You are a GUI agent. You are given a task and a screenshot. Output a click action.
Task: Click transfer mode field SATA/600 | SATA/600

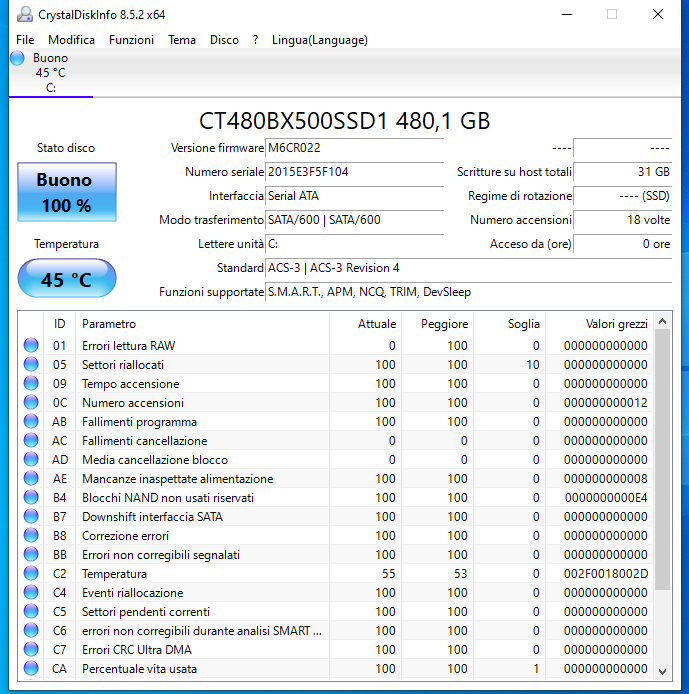pyautogui.click(x=354, y=220)
